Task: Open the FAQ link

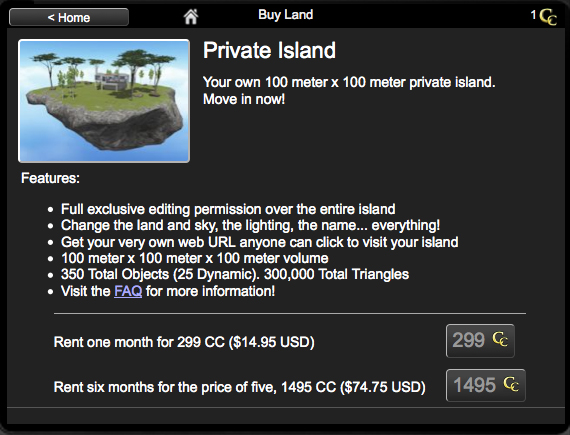Action: (128, 291)
